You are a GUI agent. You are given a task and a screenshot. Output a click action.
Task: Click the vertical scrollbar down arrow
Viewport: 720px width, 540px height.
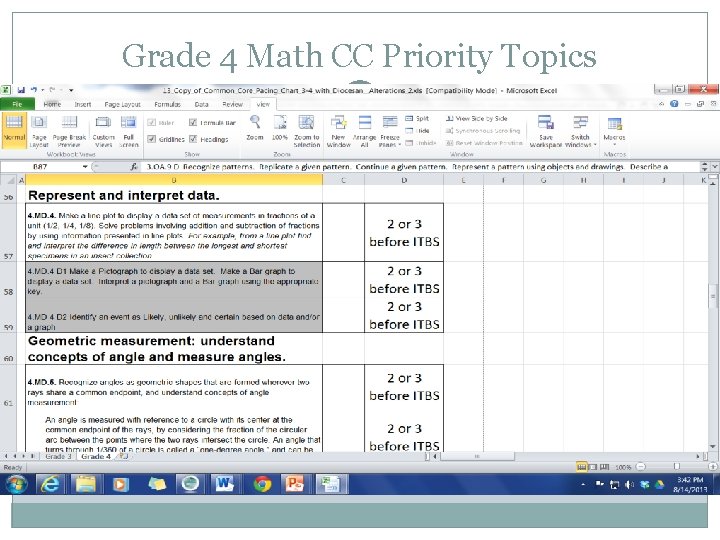(x=713, y=446)
